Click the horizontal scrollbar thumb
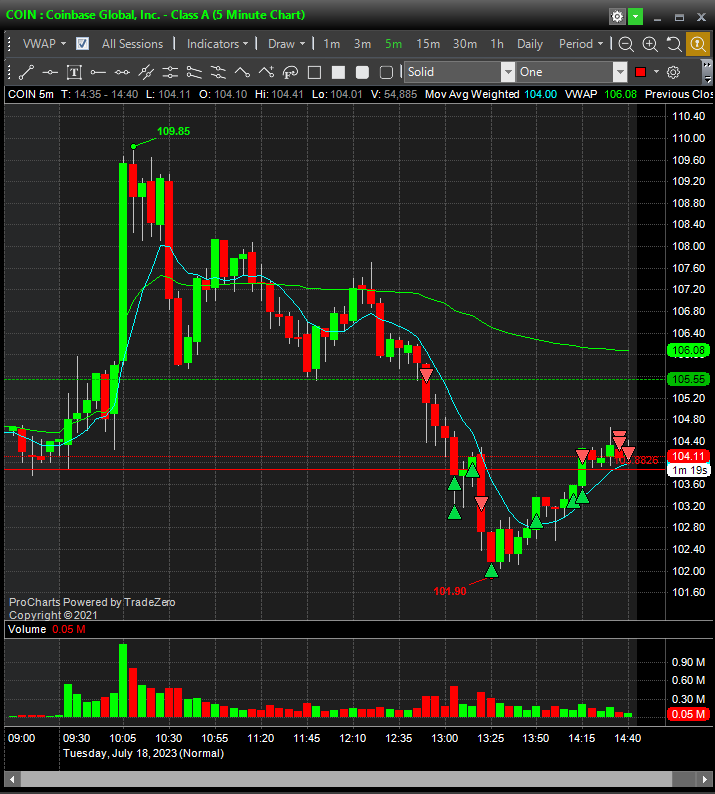Screen dimensions: 715x794 tap(346, 779)
